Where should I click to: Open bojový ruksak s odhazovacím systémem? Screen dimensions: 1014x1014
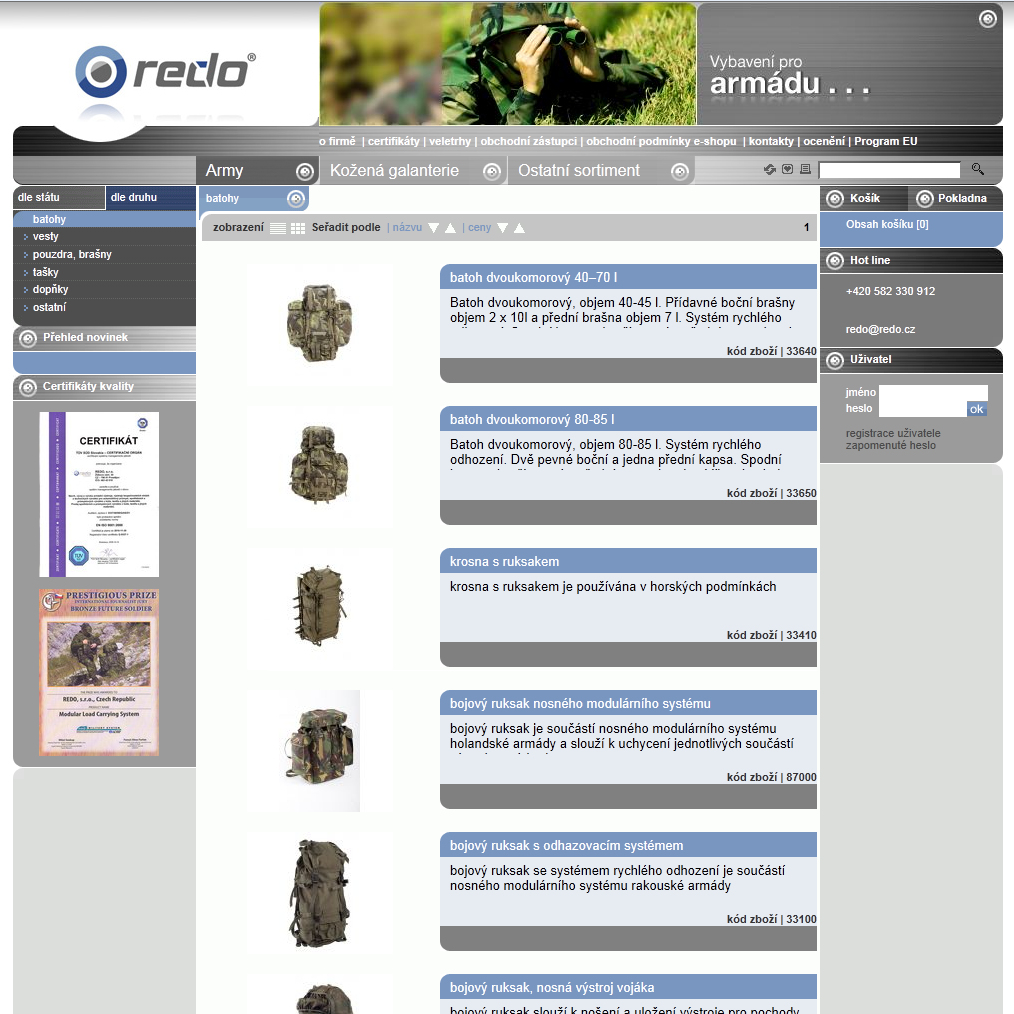[566, 846]
